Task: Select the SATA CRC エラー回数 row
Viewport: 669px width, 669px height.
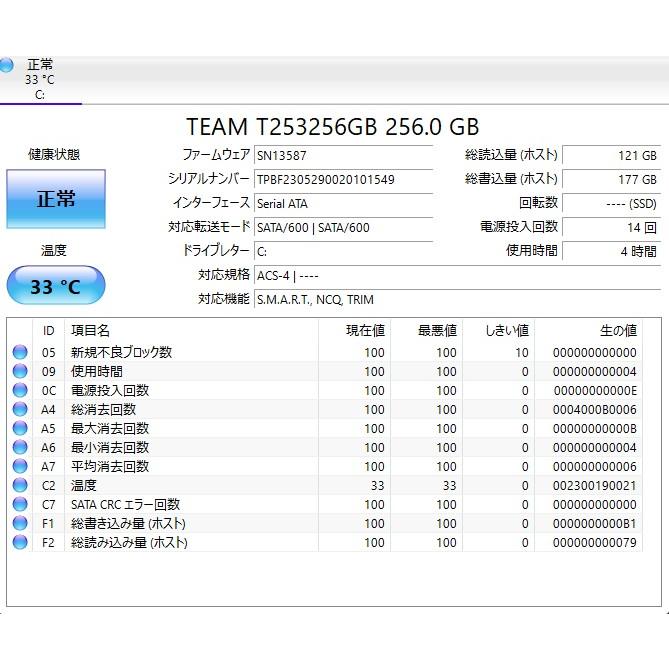Action: [326, 504]
